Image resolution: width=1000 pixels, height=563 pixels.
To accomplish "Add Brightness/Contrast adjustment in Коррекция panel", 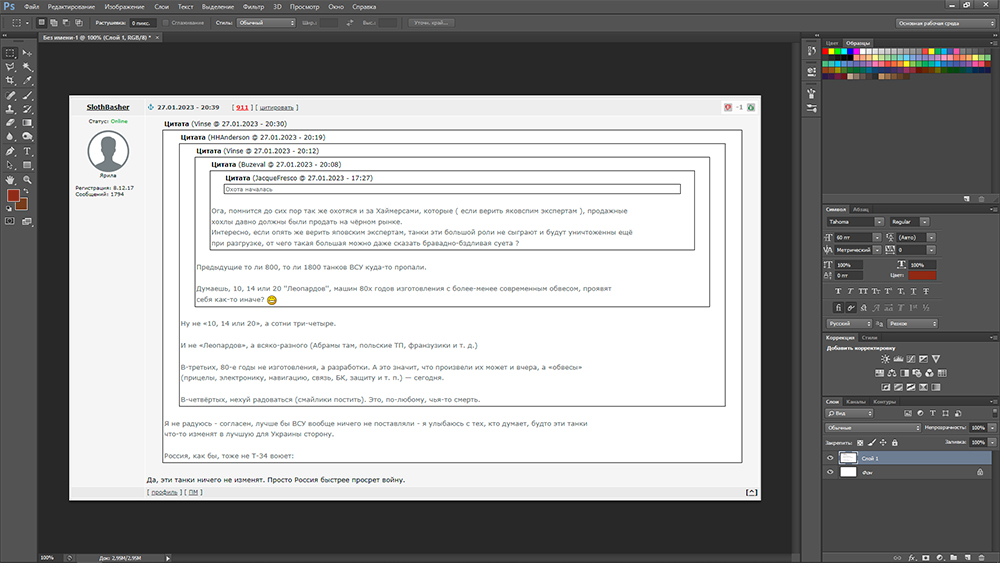I will (x=885, y=359).
